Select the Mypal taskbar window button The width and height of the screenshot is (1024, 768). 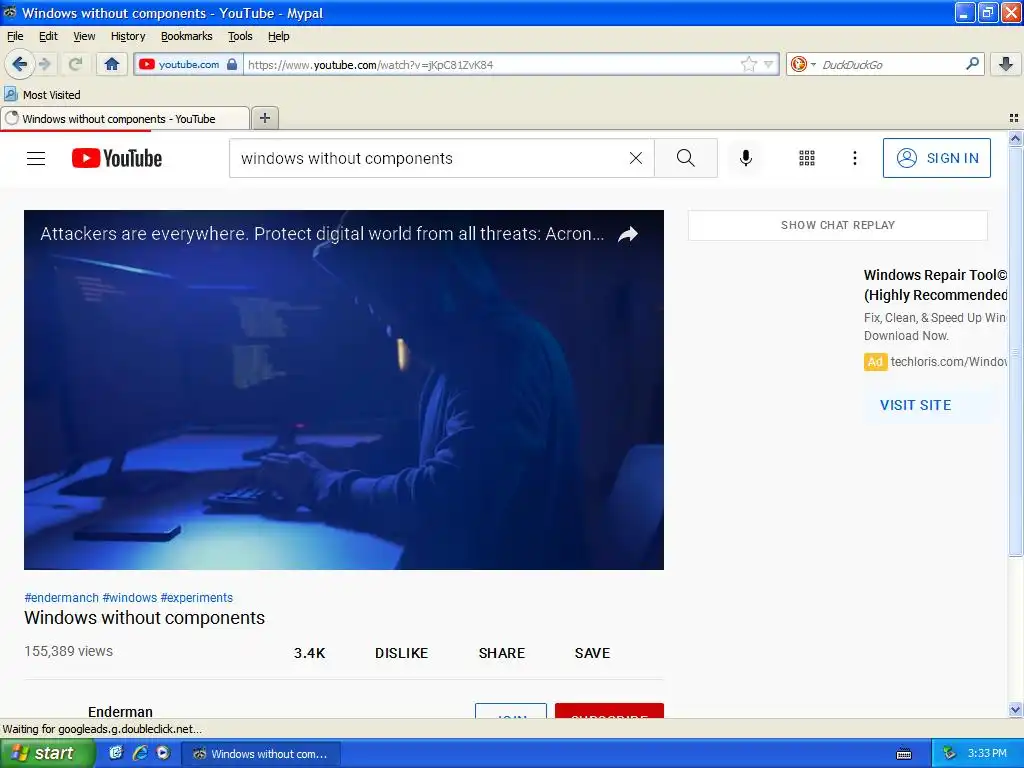tap(260, 754)
